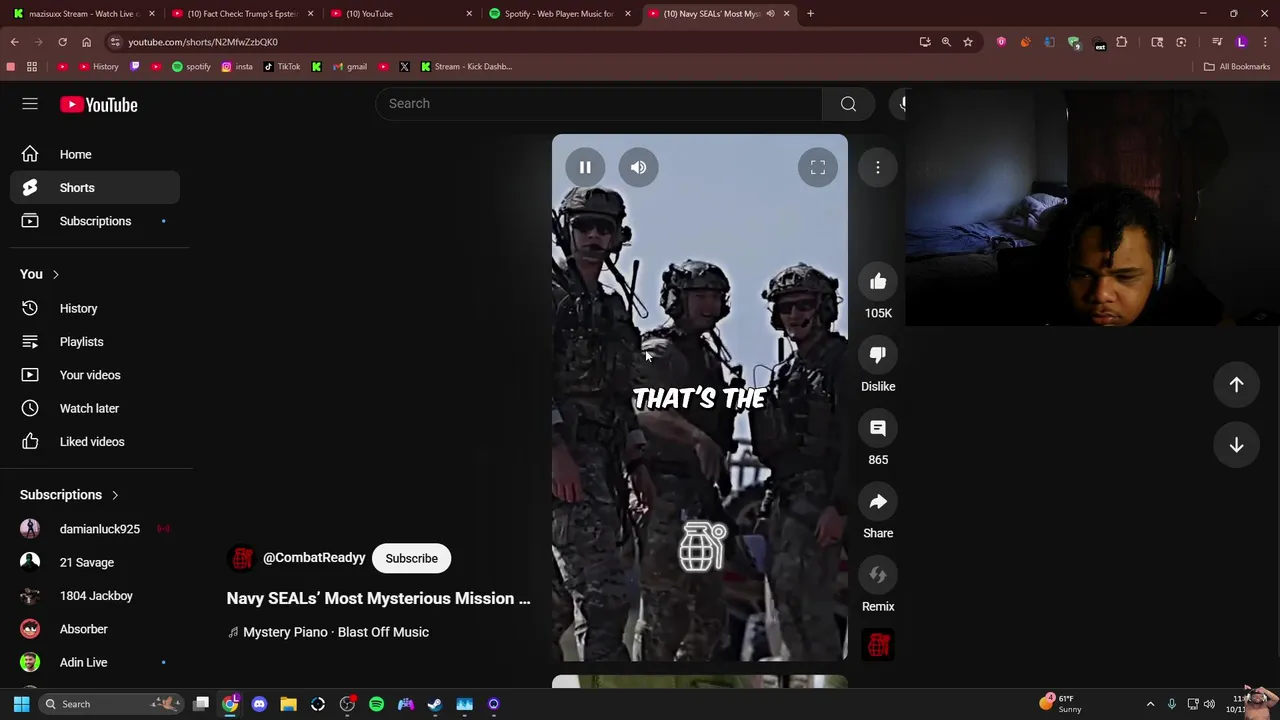Open File Explorer from the taskbar
This screenshot has height=720, width=1280.
[288, 704]
